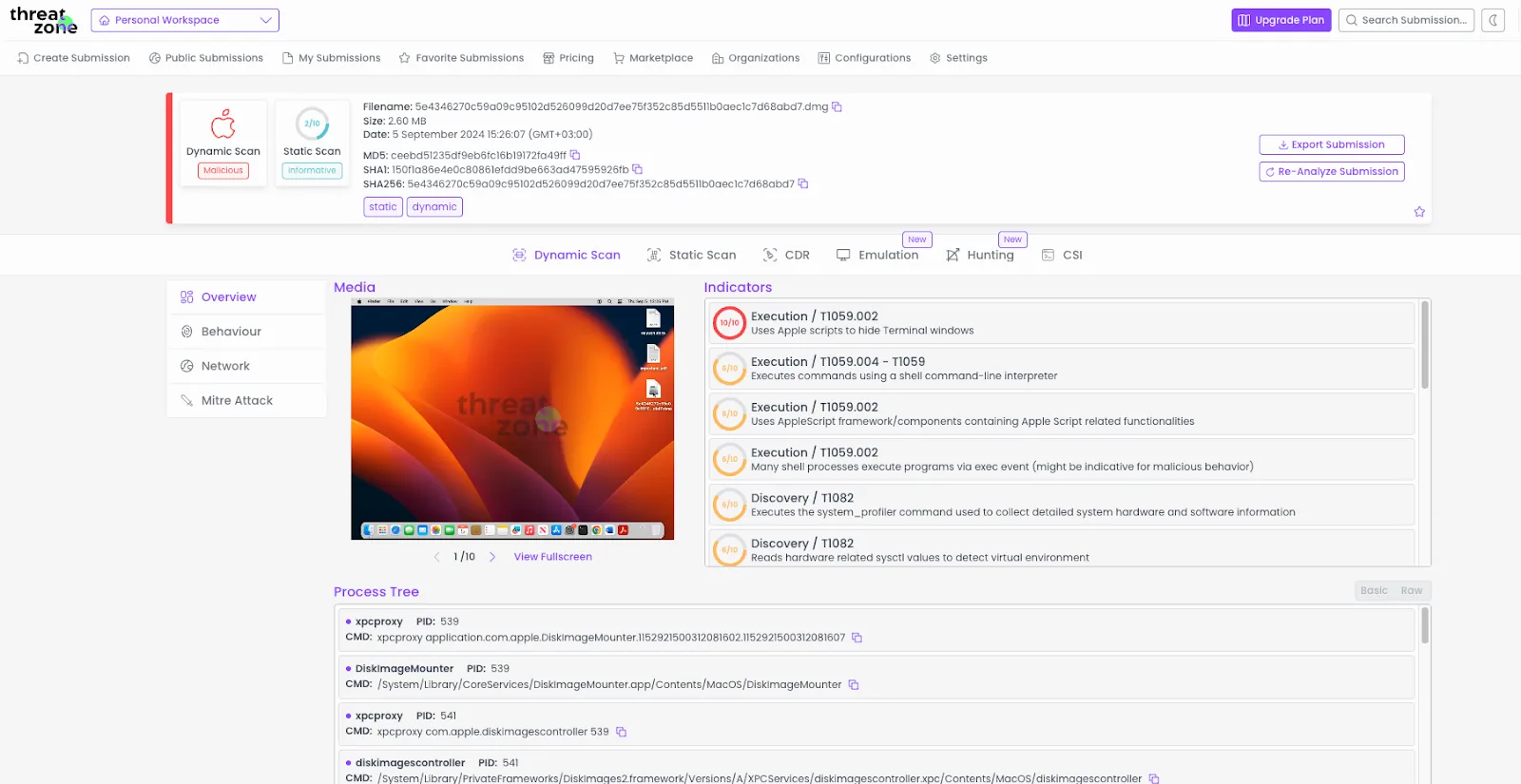Open Favorite Submissions
The height and width of the screenshot is (784, 1521).
pos(461,58)
